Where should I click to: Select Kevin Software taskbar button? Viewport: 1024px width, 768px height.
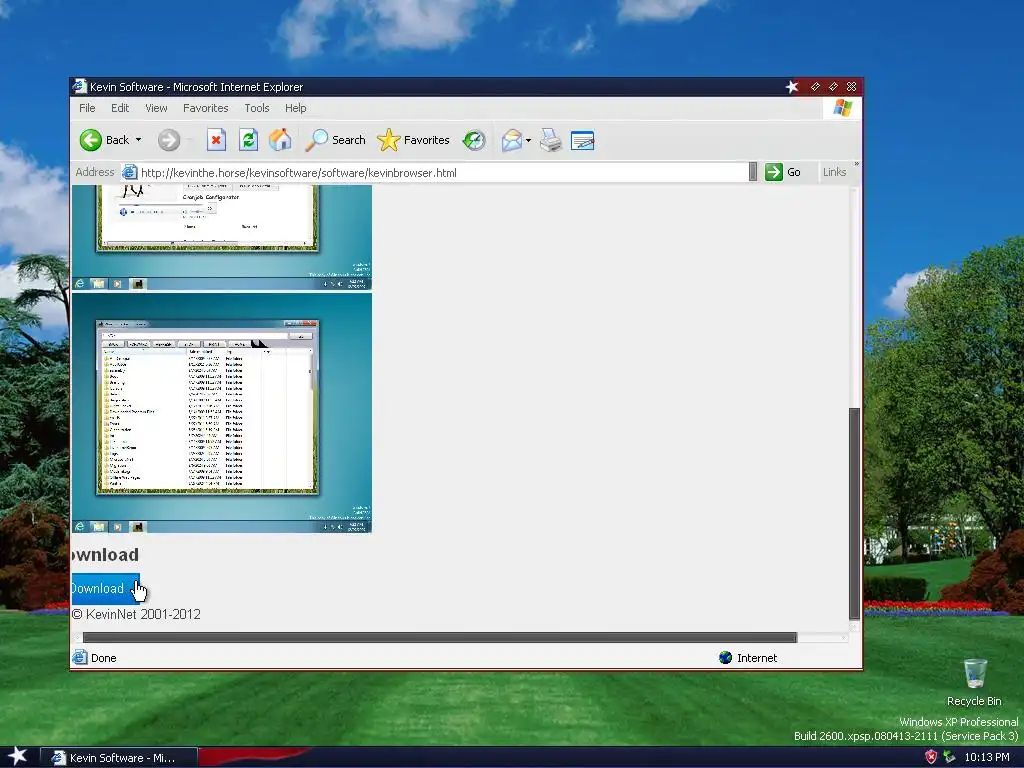[x=118, y=758]
